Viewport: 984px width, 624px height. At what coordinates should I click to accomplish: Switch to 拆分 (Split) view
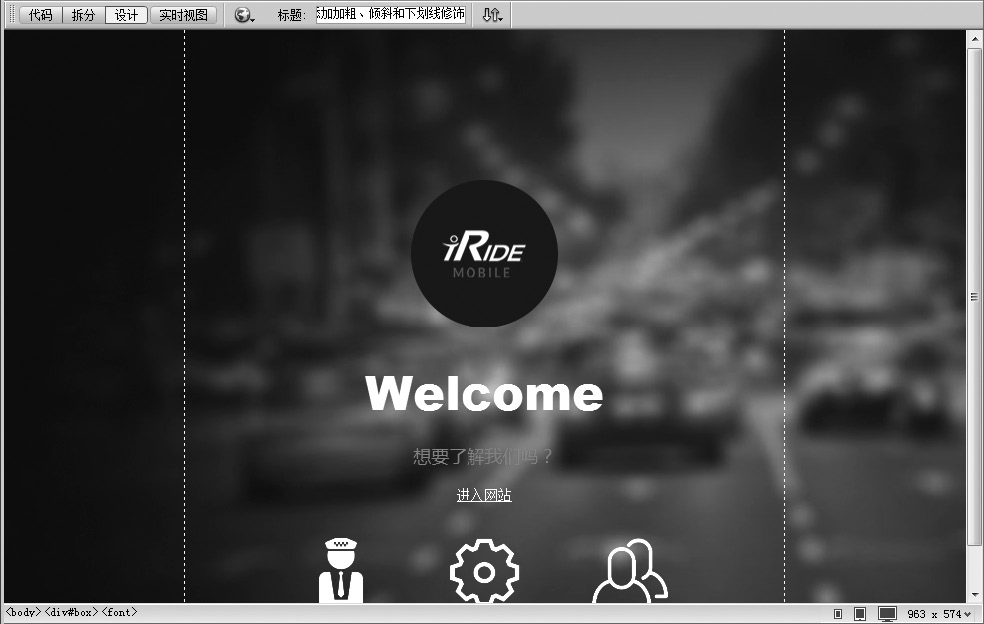(x=83, y=14)
